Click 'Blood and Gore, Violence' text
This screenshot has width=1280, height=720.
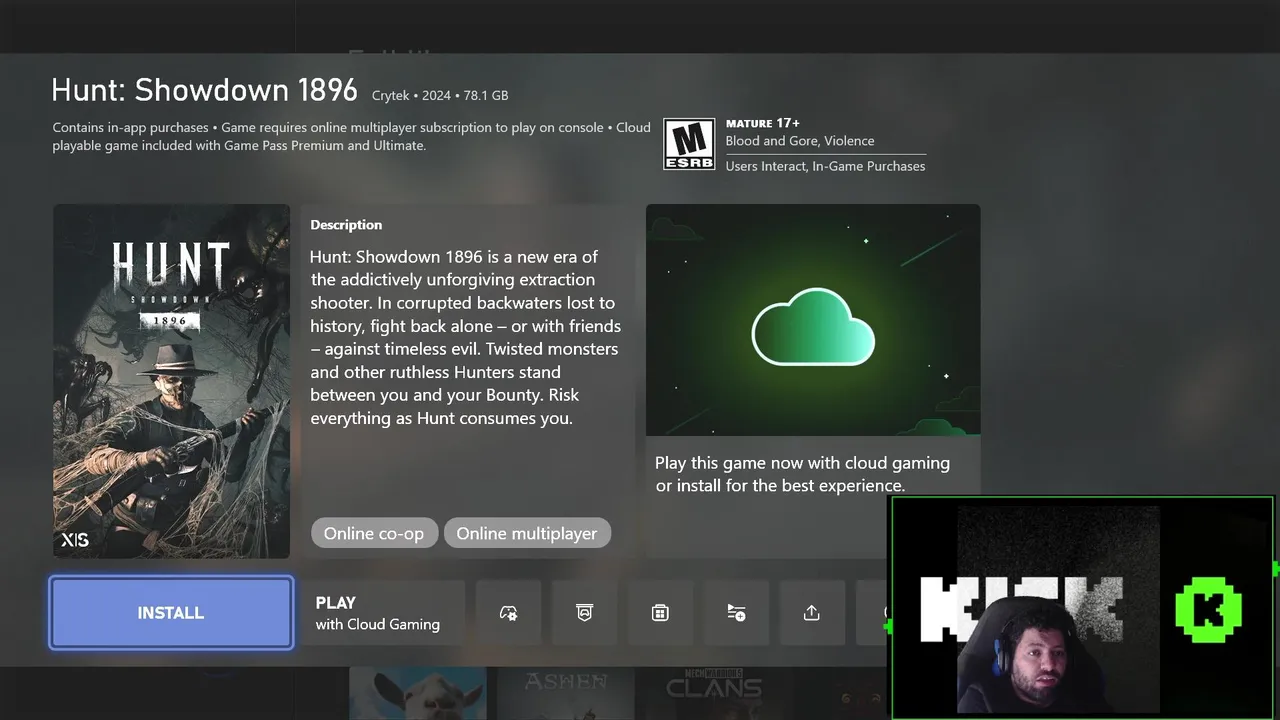(800, 141)
